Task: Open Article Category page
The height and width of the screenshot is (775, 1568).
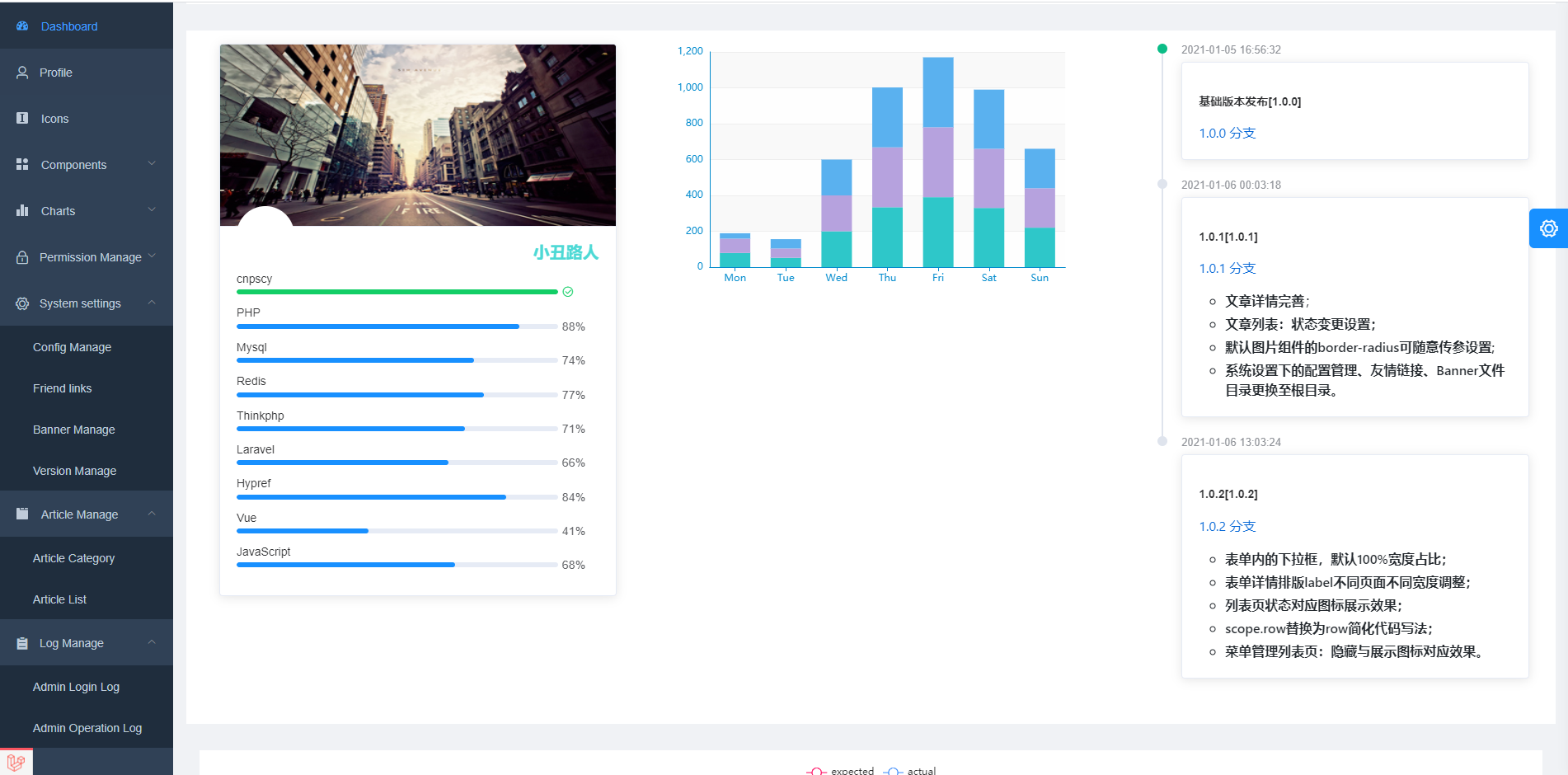Action: 87,558
